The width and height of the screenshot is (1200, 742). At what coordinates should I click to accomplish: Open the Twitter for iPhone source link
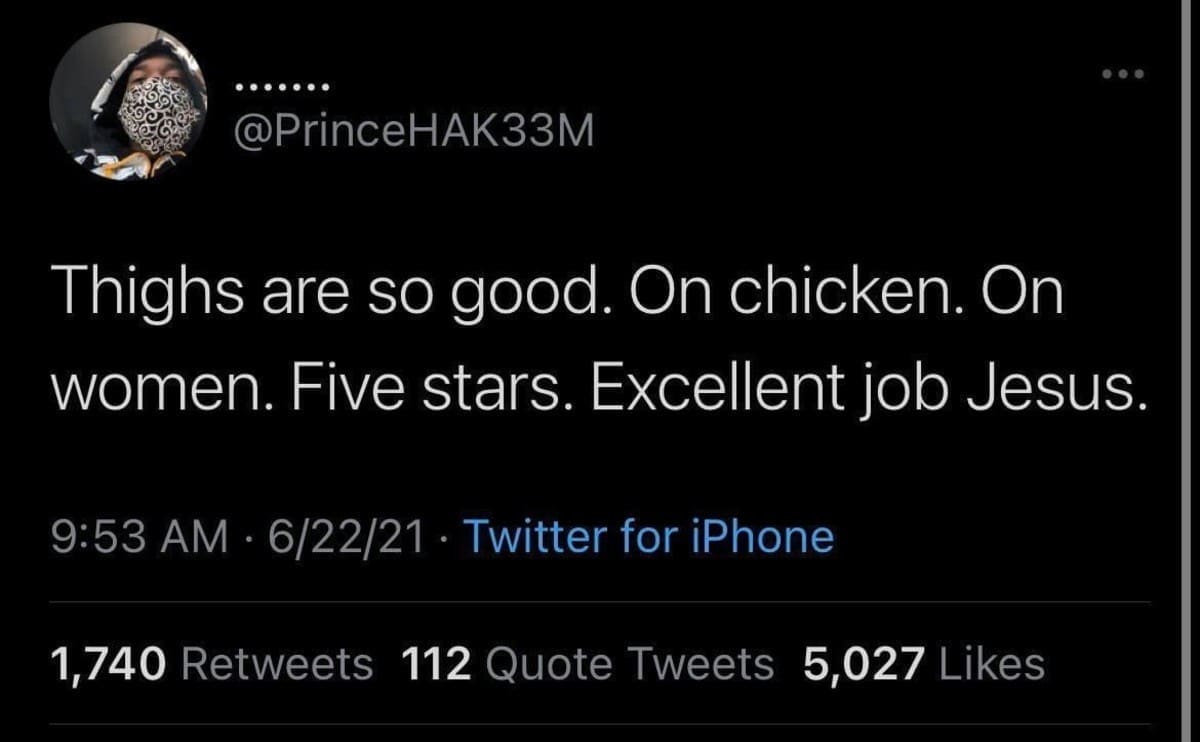click(648, 537)
